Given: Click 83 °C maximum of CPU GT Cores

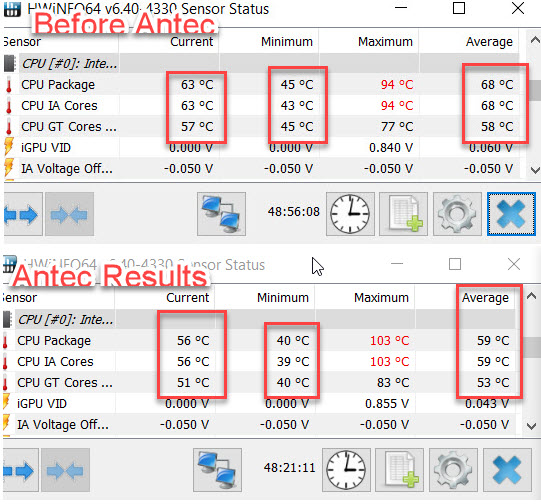Looking at the screenshot, I should (x=393, y=383).
